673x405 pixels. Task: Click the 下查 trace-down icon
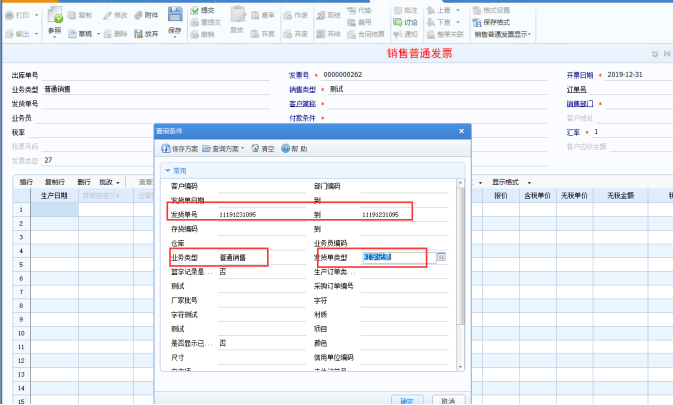[431, 22]
